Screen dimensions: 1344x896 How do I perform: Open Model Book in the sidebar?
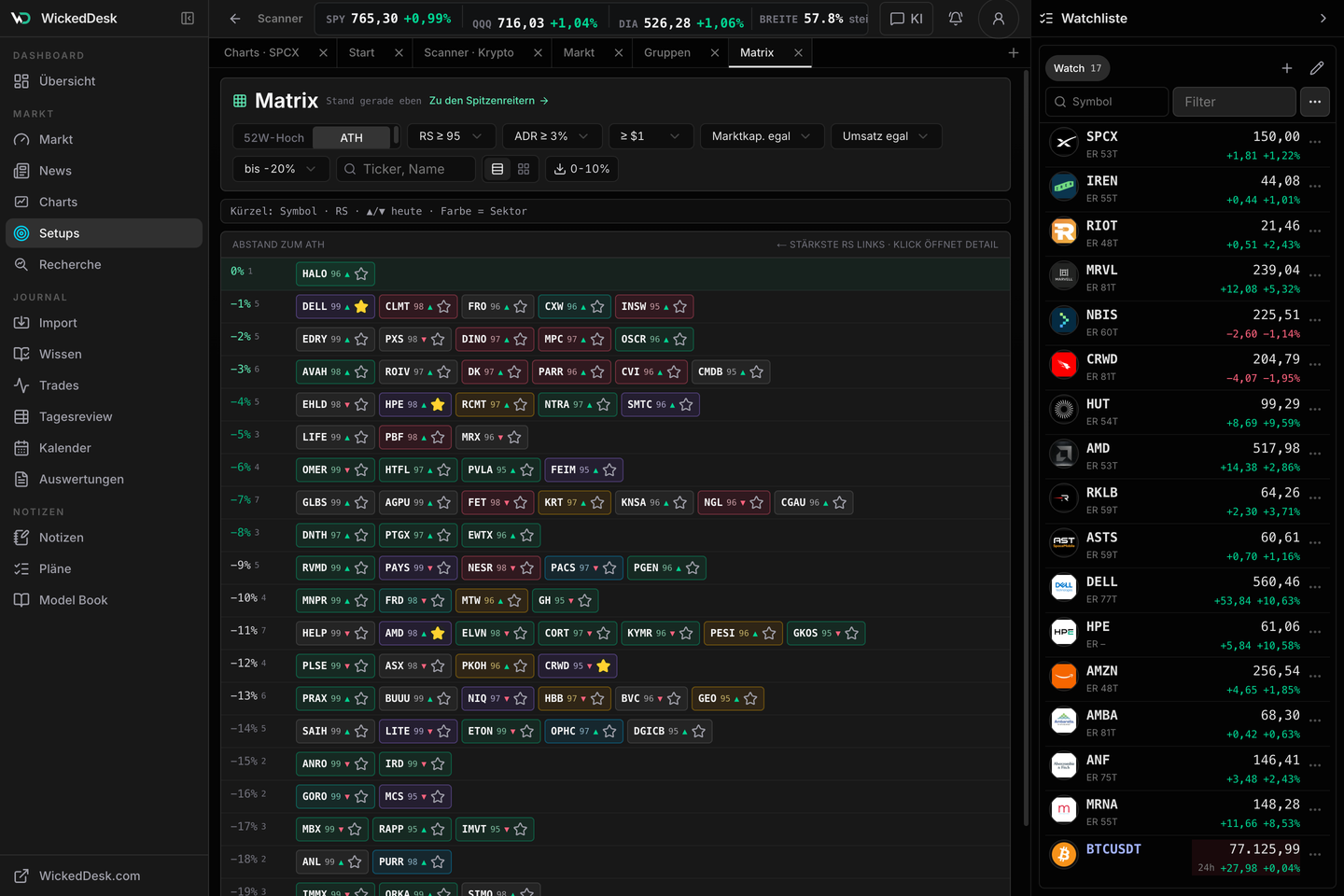[x=104, y=600]
